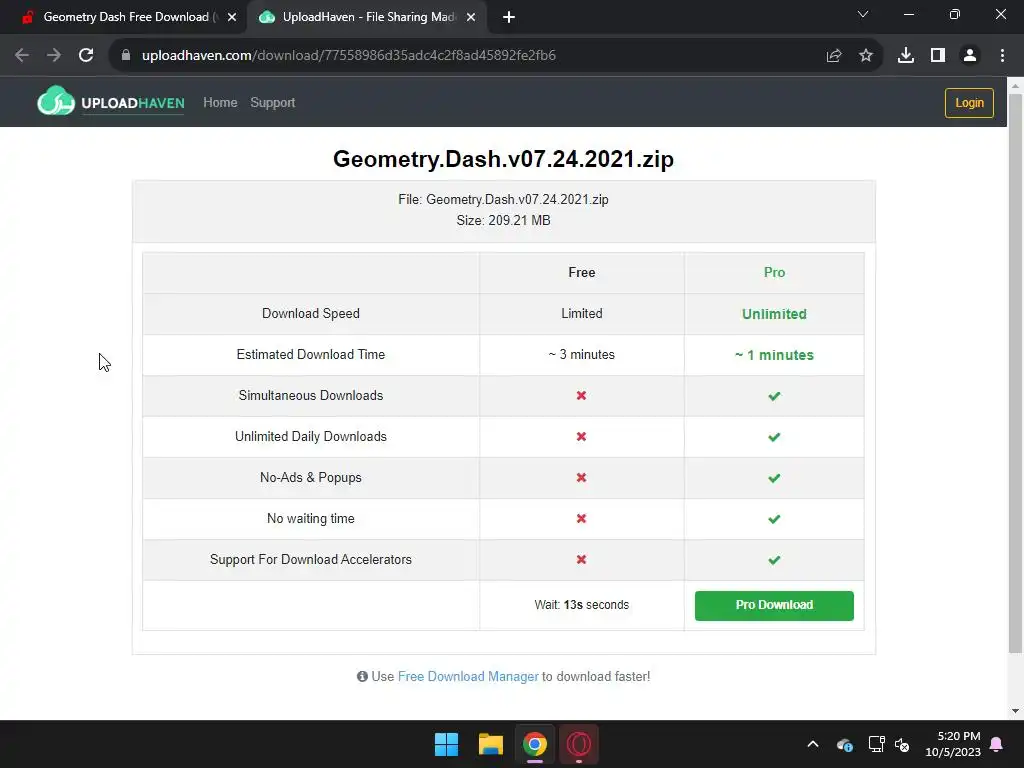1024x768 pixels.
Task: Click the green check in No-Ads & Popups row
Action: 774,478
